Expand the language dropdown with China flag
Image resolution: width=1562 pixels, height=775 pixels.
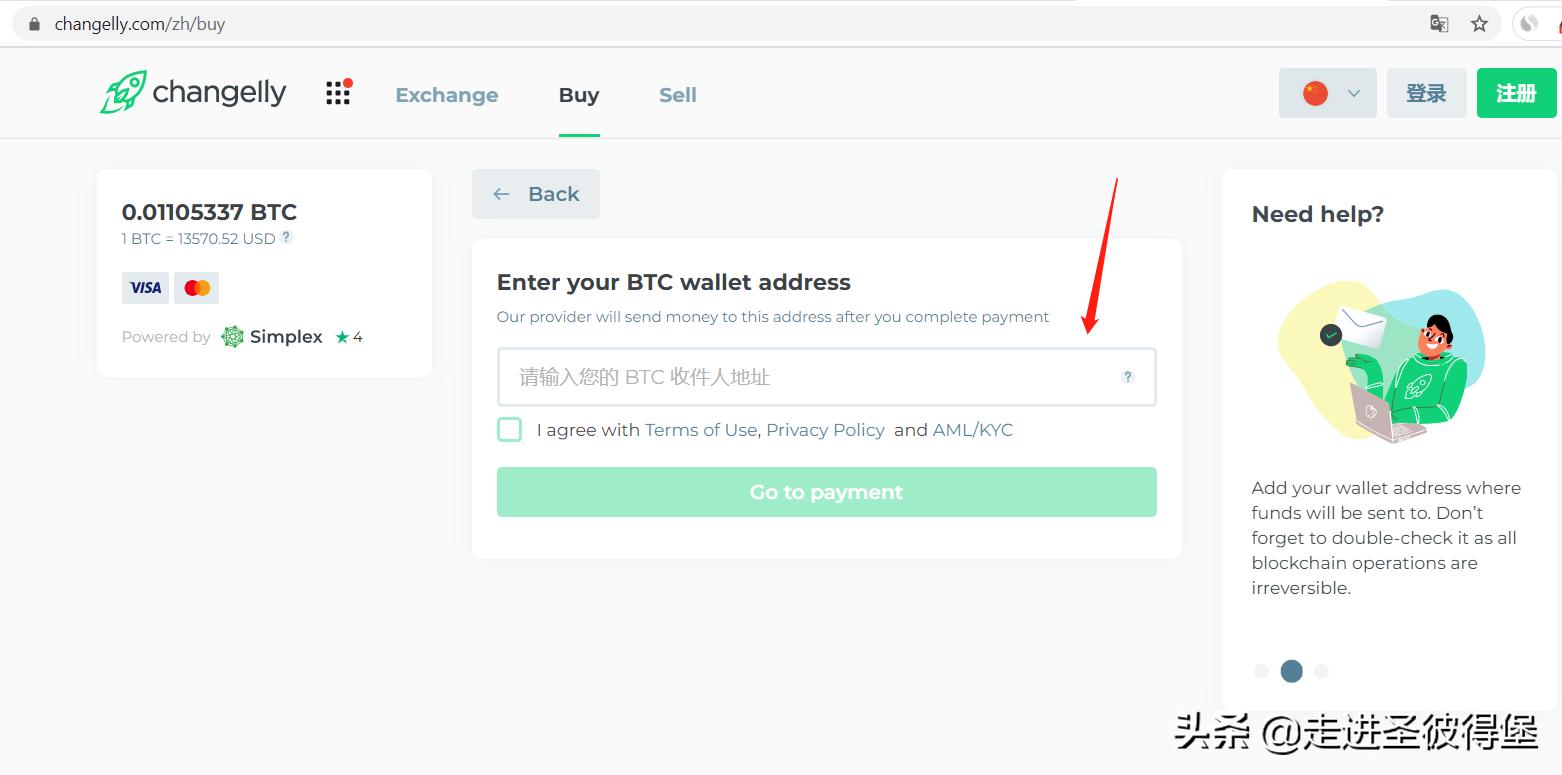[x=1327, y=93]
